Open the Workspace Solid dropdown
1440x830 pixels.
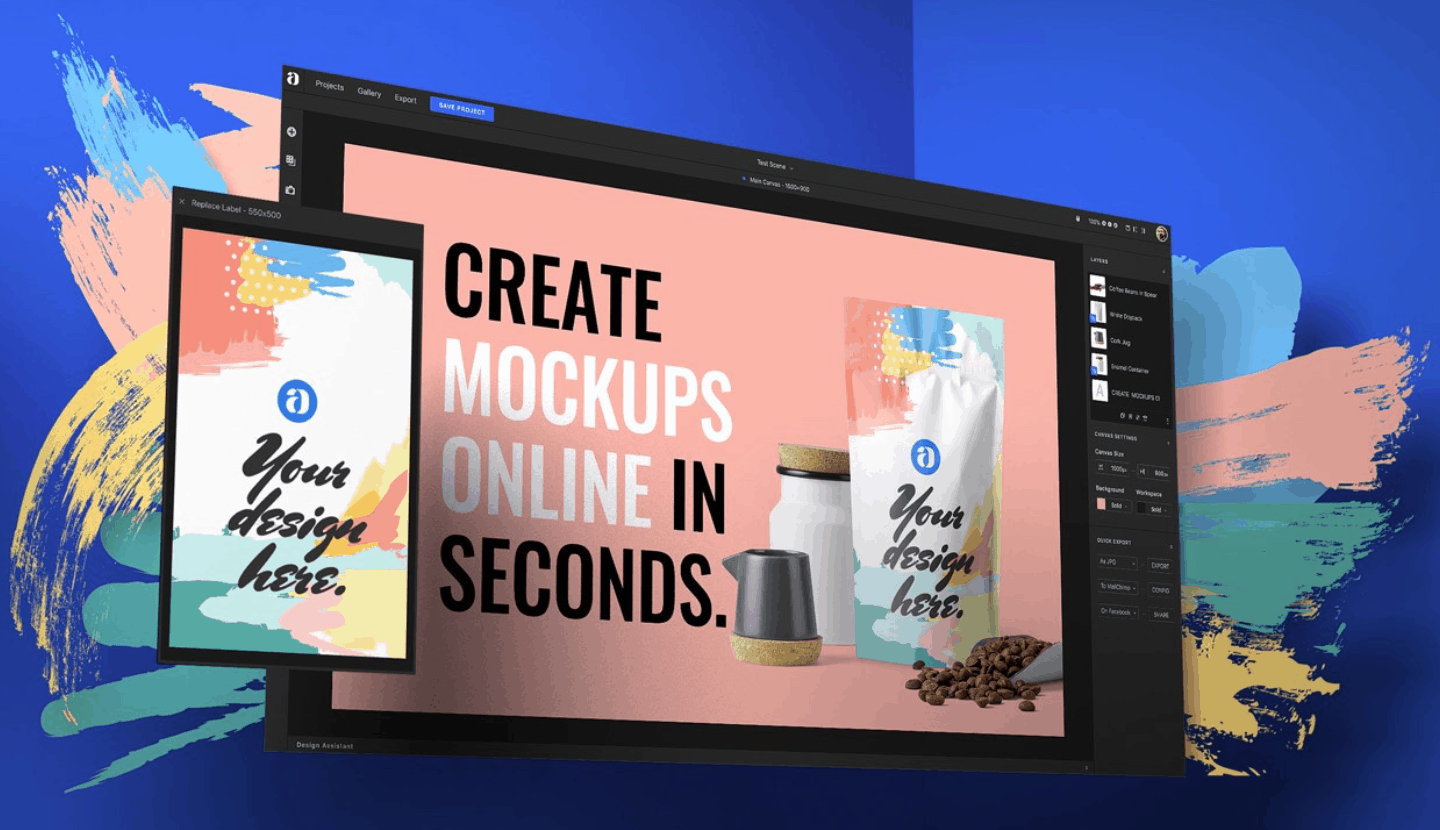[1159, 509]
